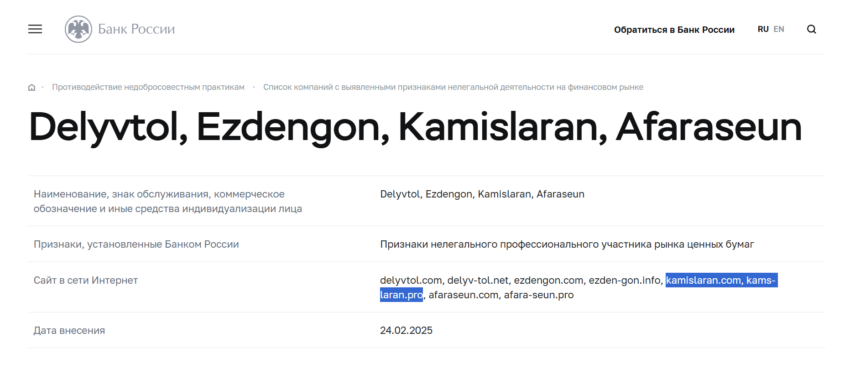Click Признаки нелегального профессионального участника text
The image size is (850, 369).
pos(567,244)
